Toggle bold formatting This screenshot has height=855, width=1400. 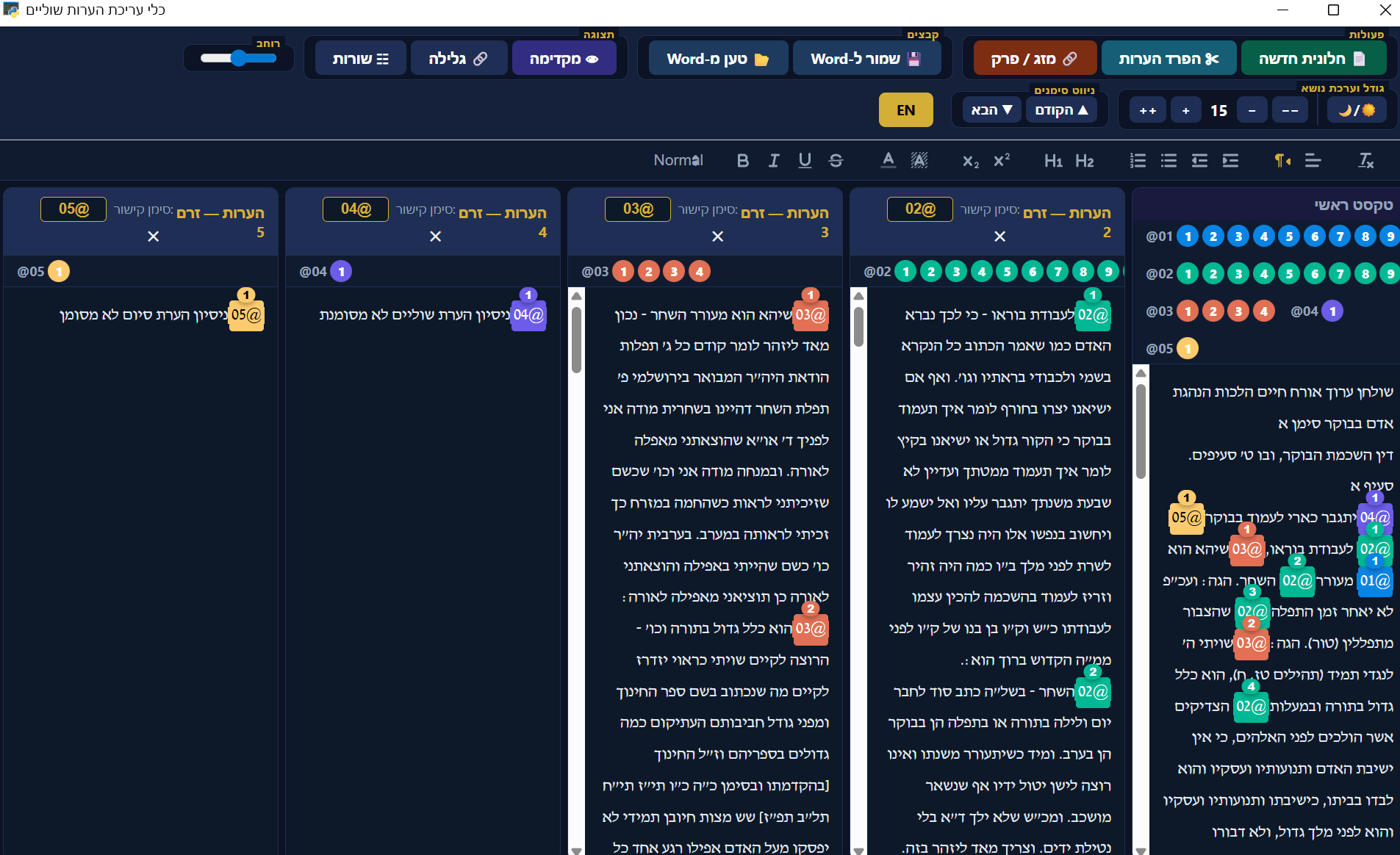click(x=743, y=160)
